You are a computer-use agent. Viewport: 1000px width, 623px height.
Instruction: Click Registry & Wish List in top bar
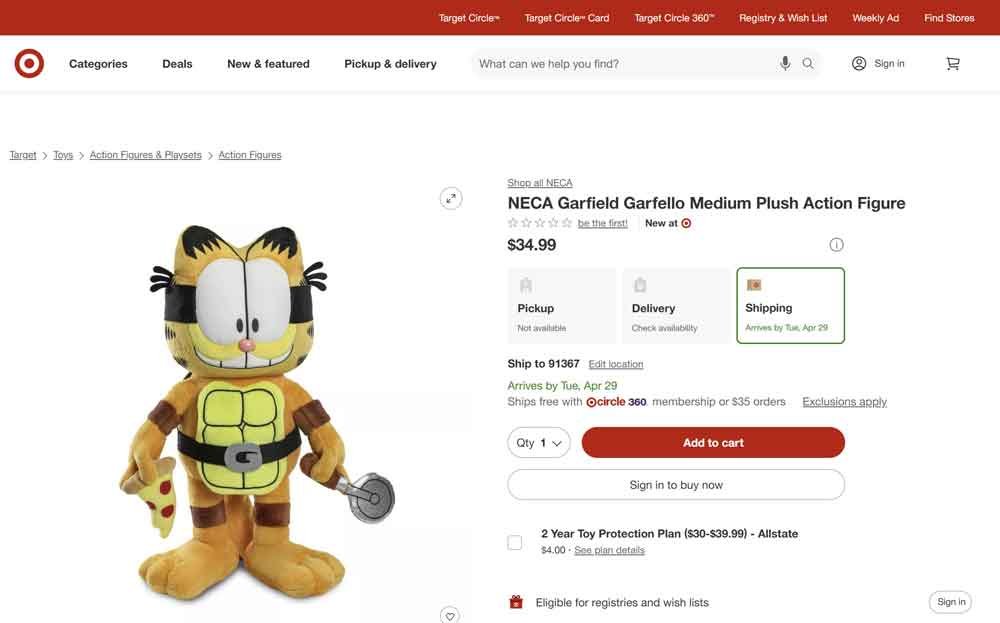tap(782, 17)
